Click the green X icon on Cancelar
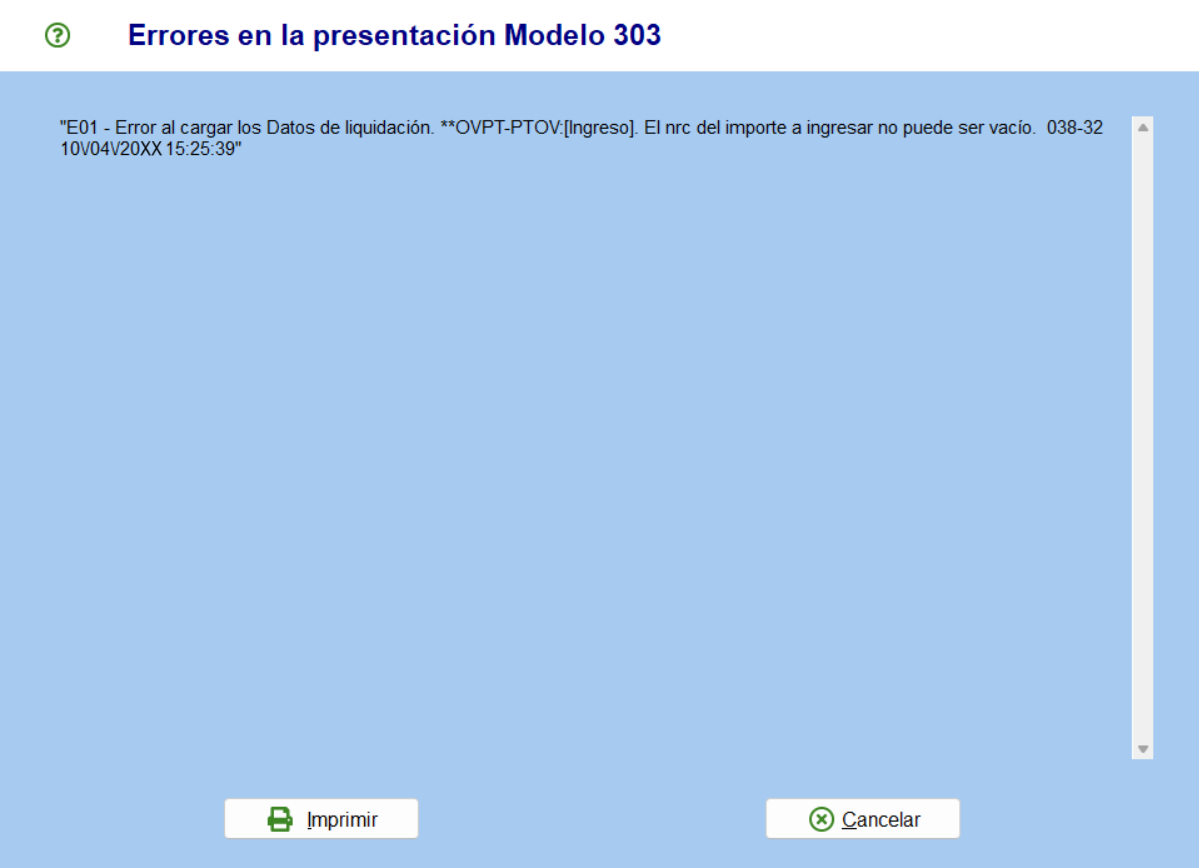The width and height of the screenshot is (1199, 868). [x=821, y=819]
